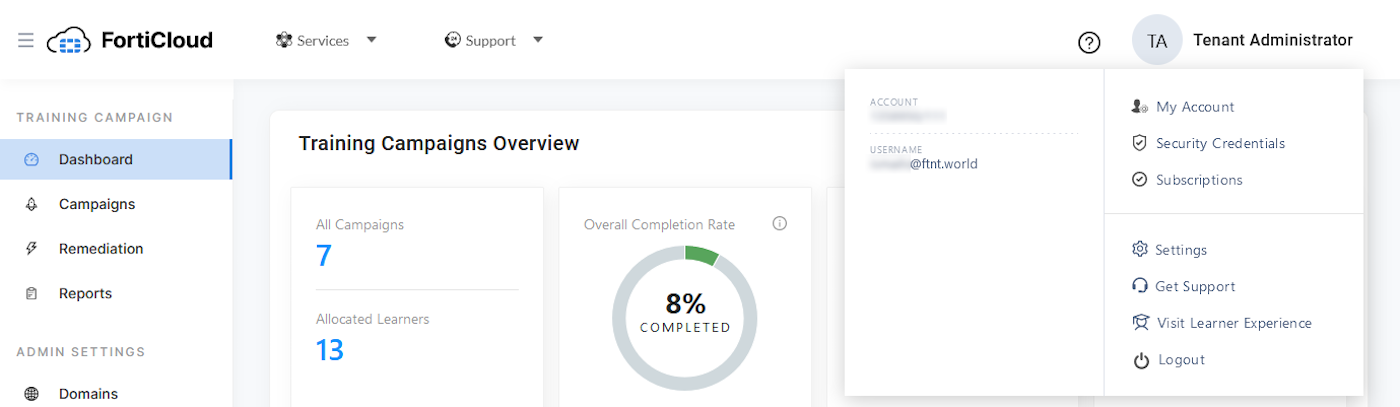
Task: Expand the Services dropdown arrow
Action: pyautogui.click(x=371, y=40)
